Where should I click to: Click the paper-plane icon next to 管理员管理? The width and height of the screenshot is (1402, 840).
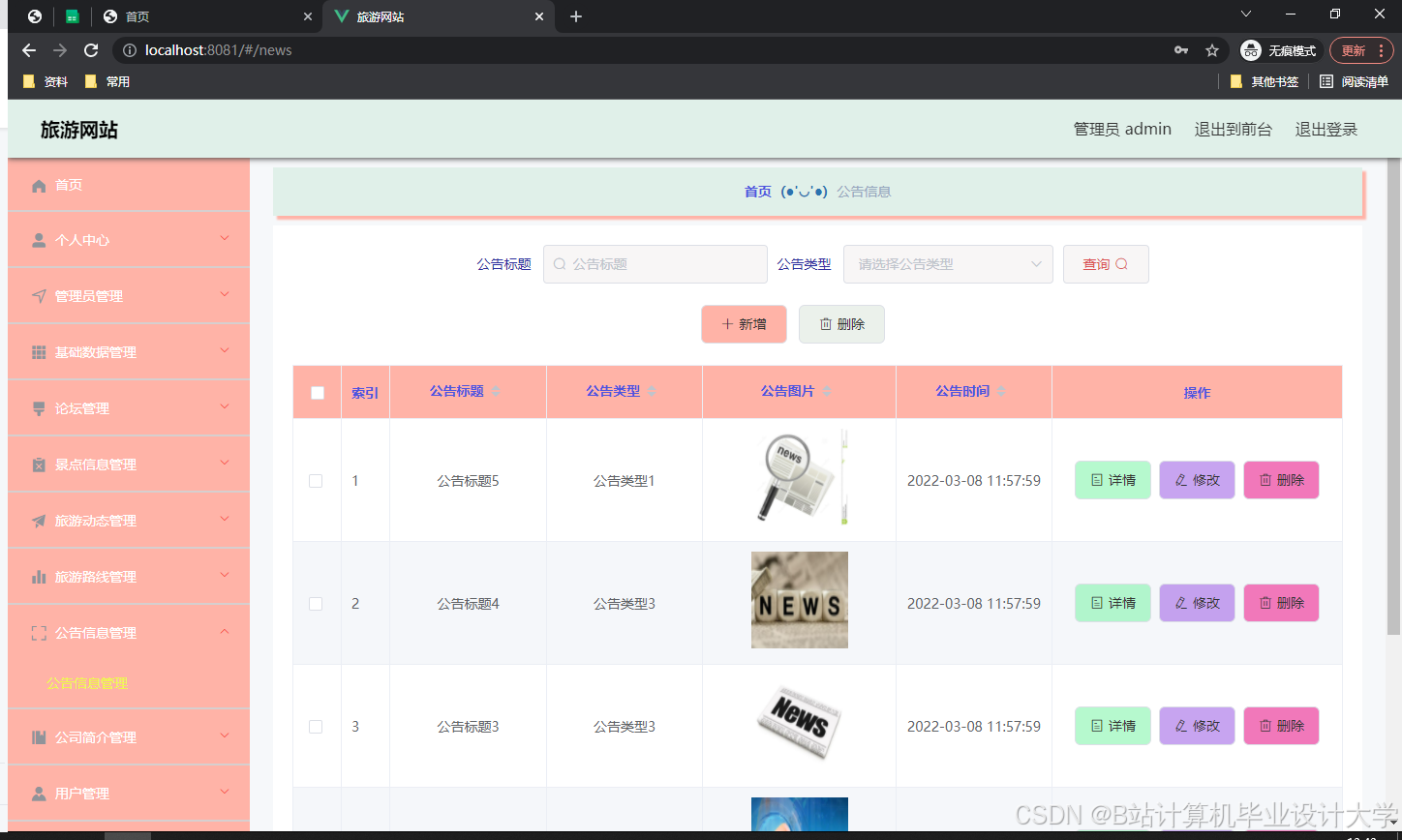click(x=39, y=296)
